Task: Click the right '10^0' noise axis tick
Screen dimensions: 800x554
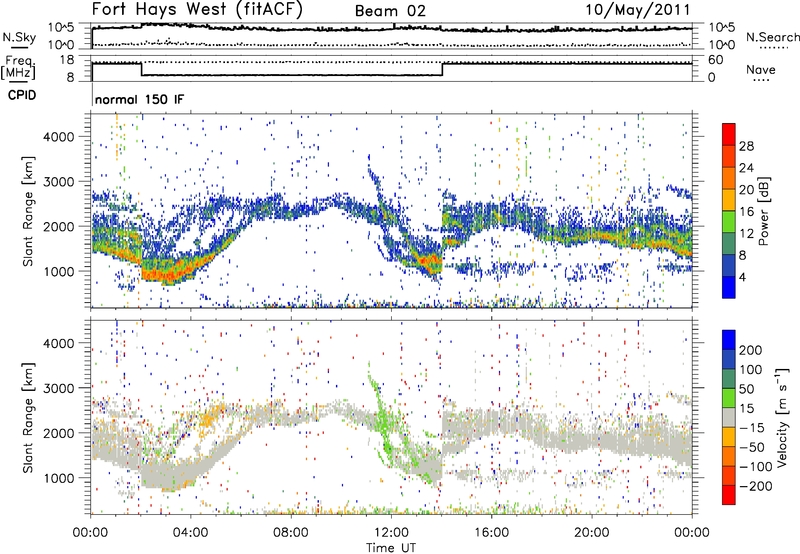Action: click(x=722, y=45)
